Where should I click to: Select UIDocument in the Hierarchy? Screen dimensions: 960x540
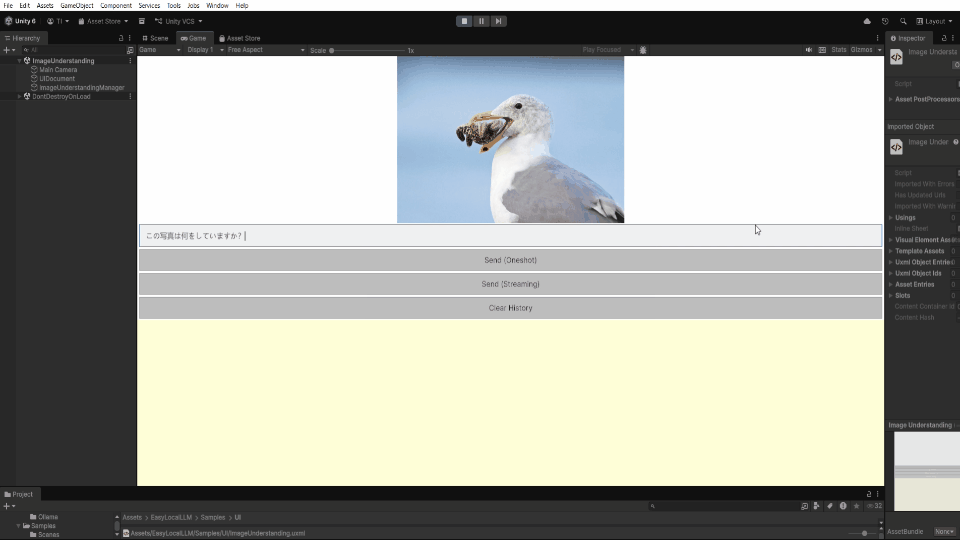(x=57, y=78)
